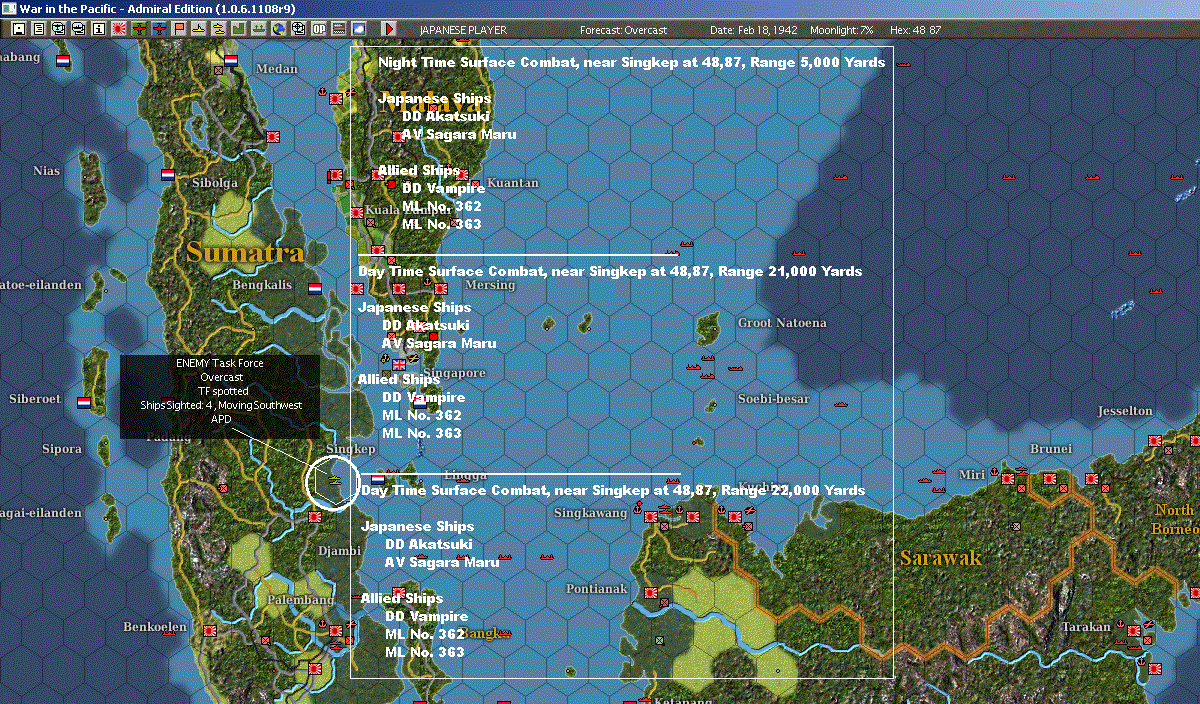Select the red plane on green icon
This screenshot has width=1200, height=704.
click(138, 29)
